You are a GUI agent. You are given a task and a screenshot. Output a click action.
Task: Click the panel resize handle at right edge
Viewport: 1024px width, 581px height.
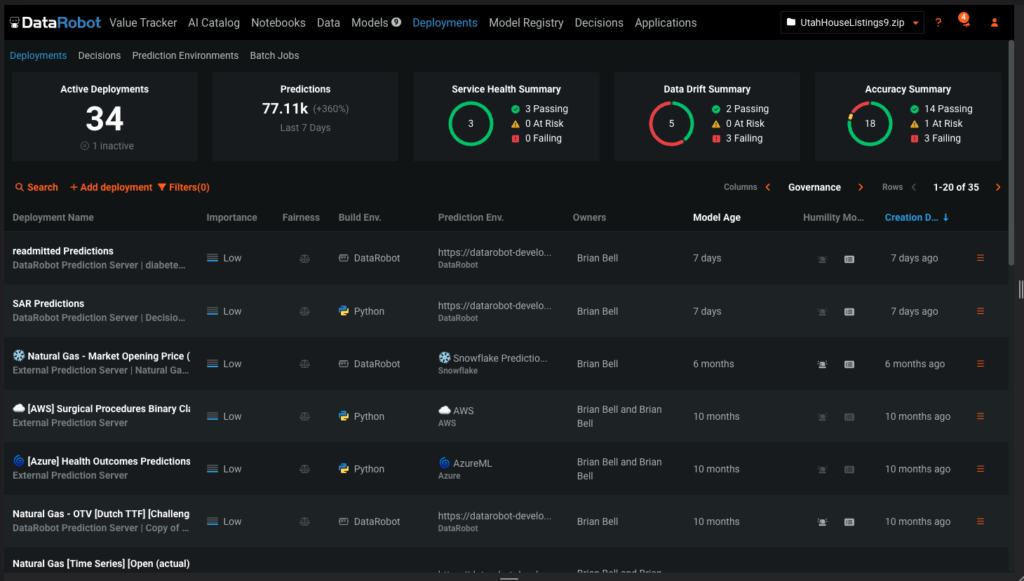coord(1020,289)
